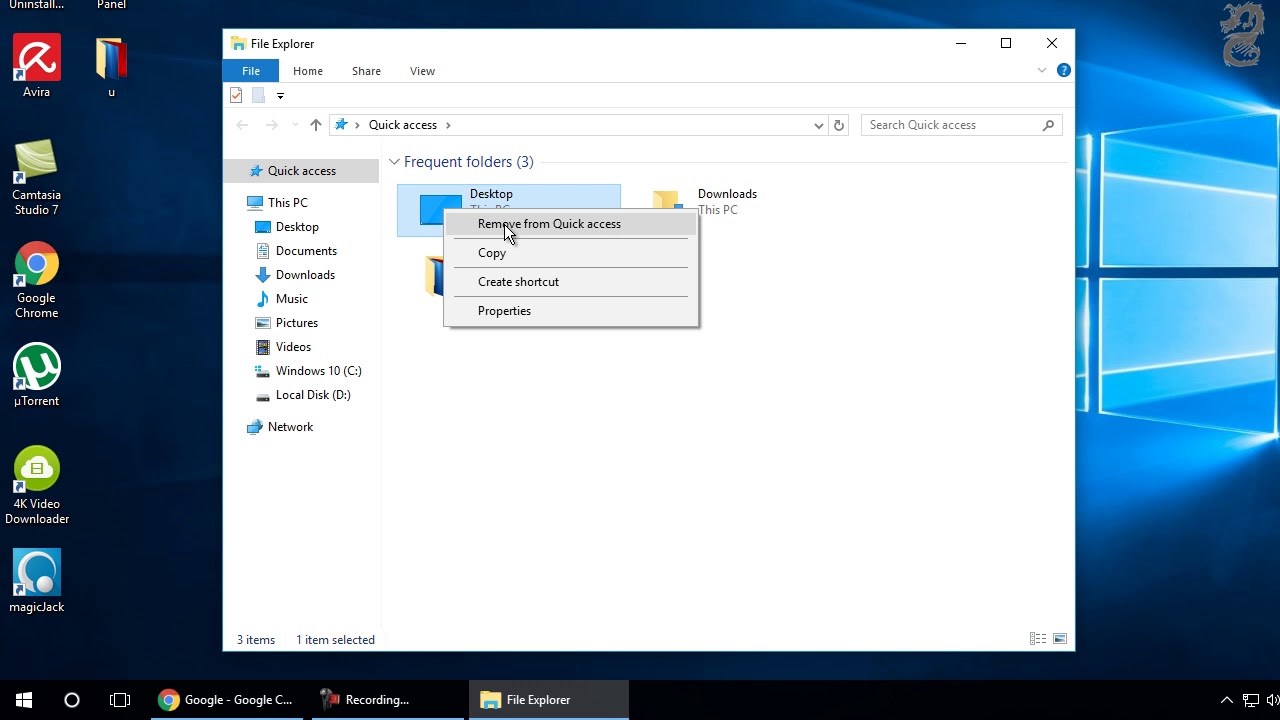This screenshot has width=1280, height=720.
Task: Click the Cortana circle on taskbar
Action: (72, 700)
